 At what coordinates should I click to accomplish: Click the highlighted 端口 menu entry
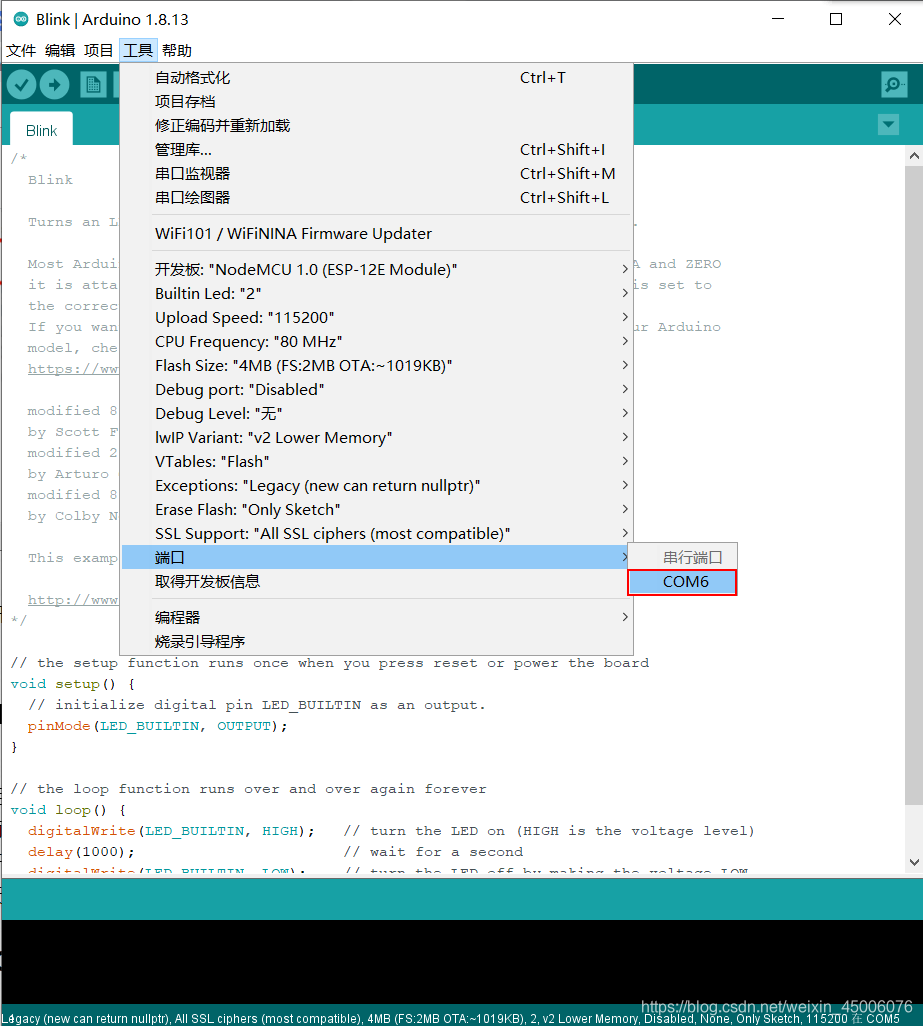tap(376, 557)
